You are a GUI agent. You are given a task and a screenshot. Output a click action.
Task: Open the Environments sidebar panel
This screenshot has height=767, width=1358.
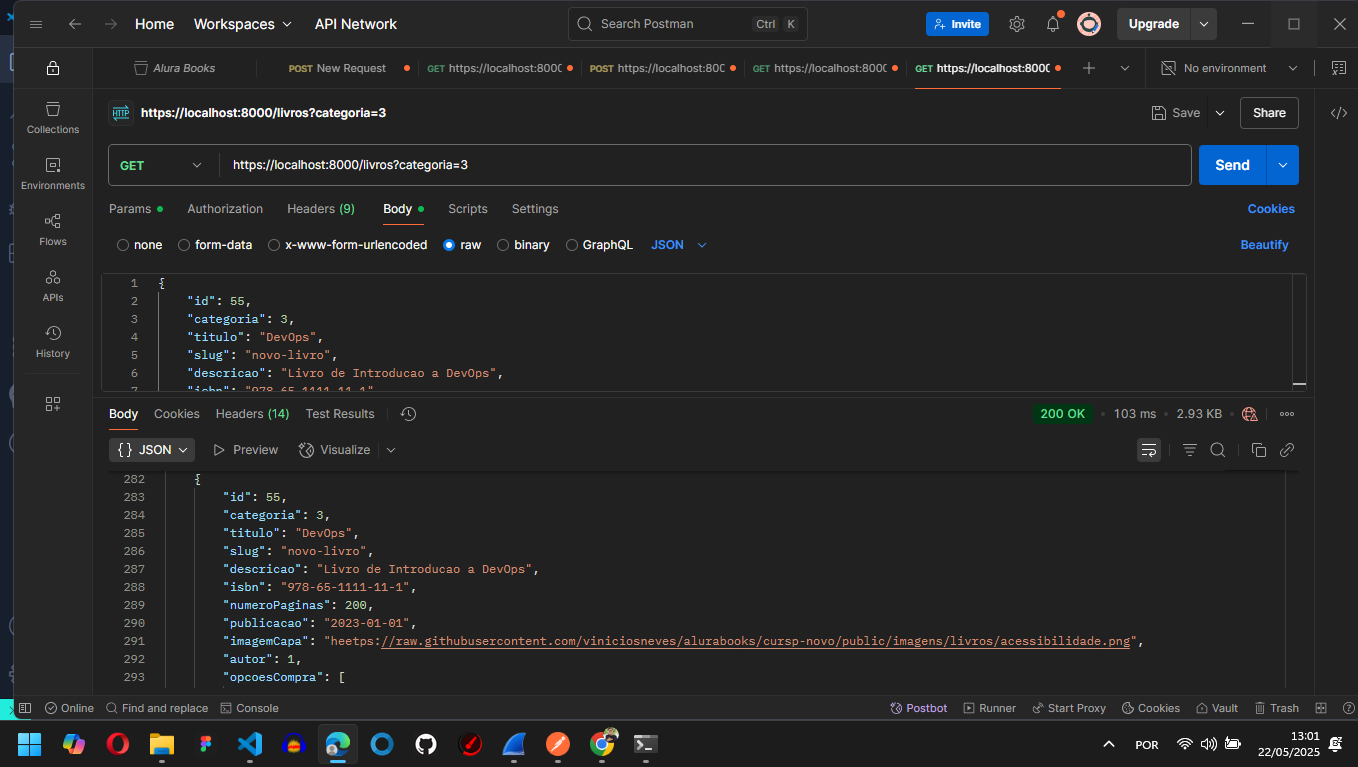tap(53, 173)
